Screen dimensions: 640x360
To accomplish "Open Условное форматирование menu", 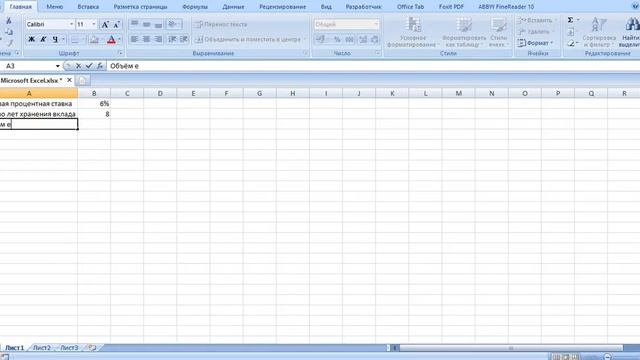I will tap(413, 33).
